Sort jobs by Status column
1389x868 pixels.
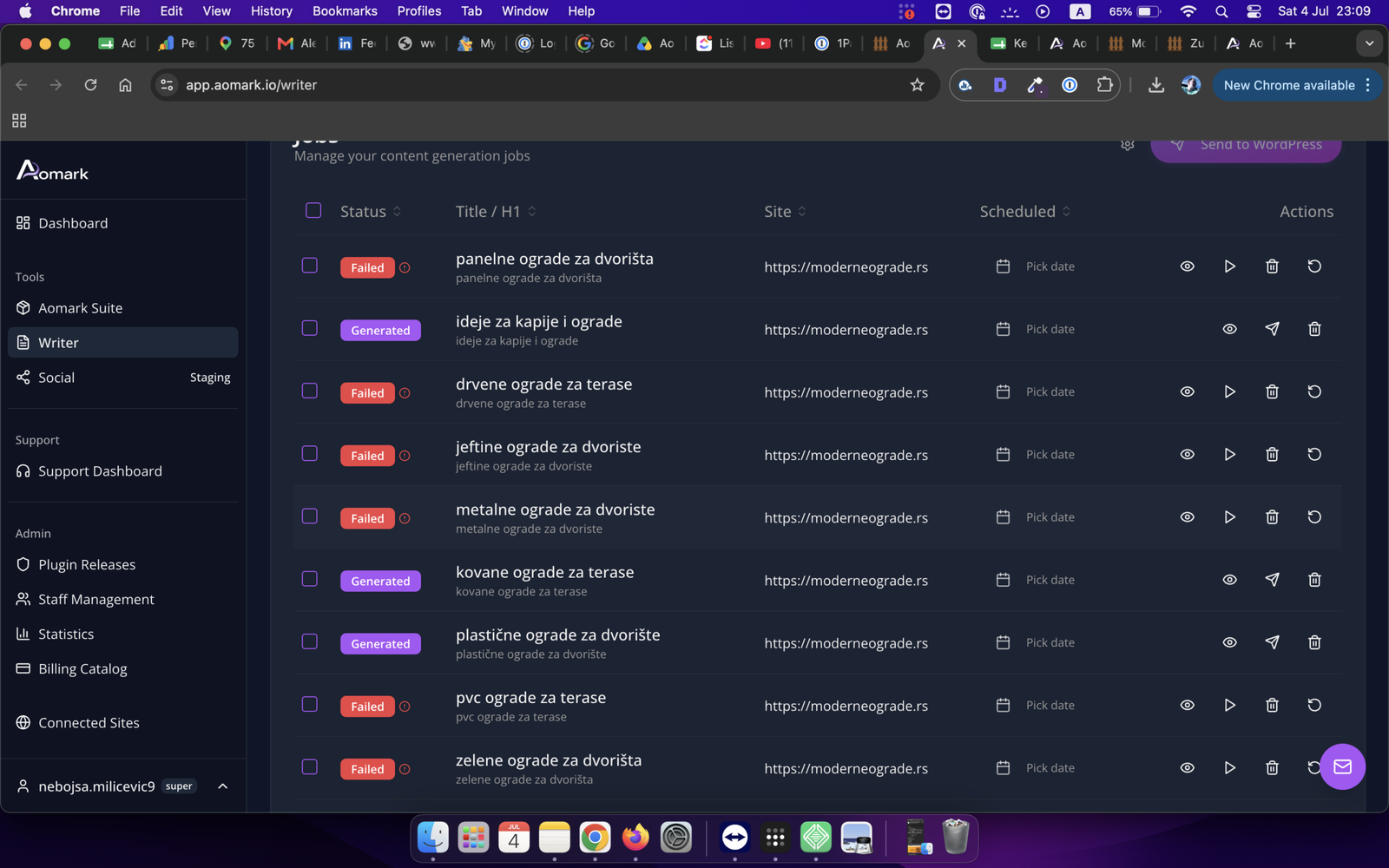click(371, 212)
